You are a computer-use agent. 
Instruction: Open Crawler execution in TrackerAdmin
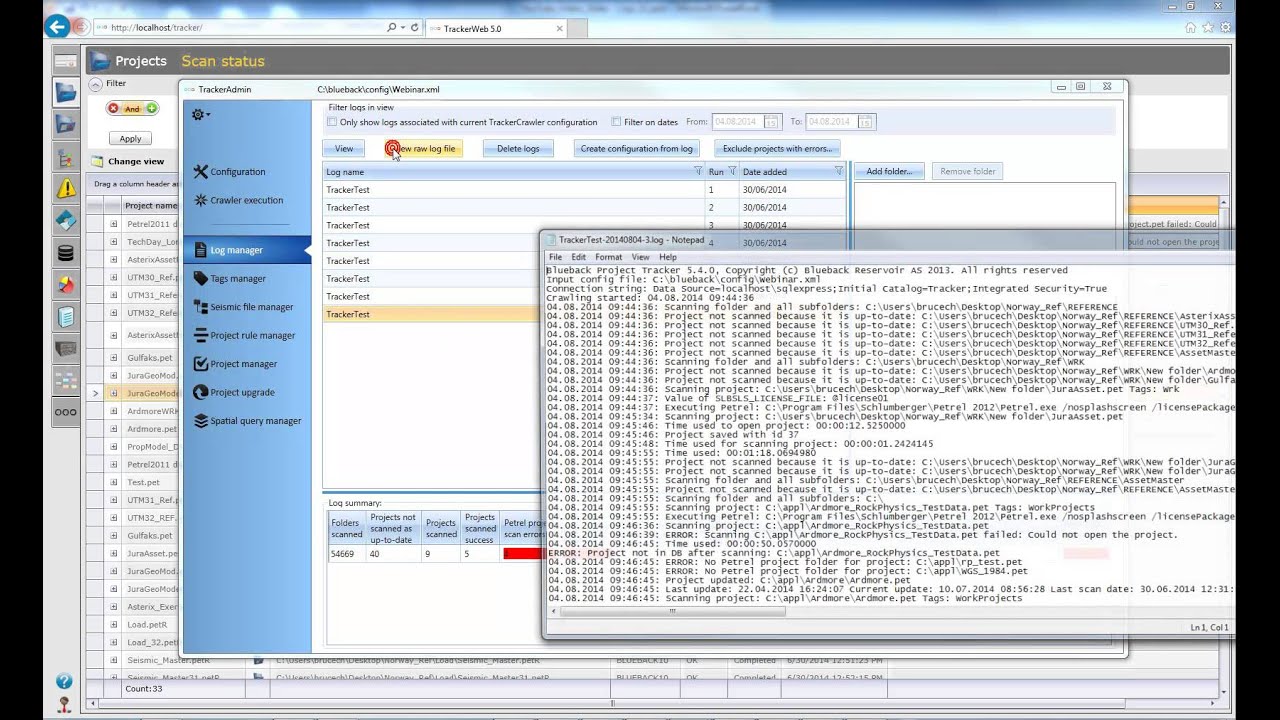[x=239, y=200]
